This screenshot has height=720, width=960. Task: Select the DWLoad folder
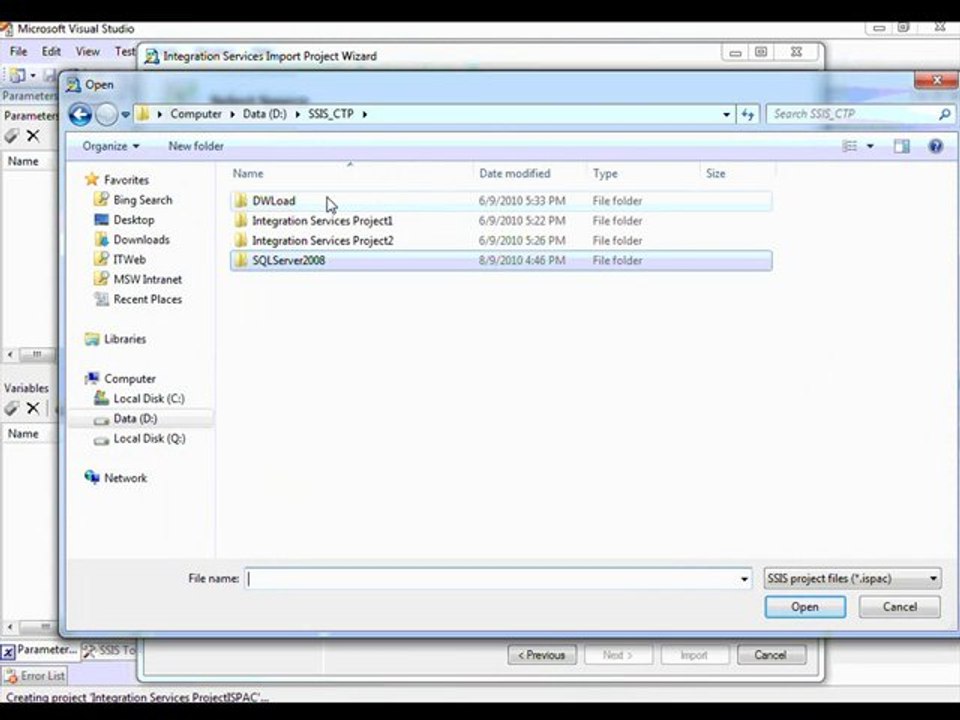[x=501, y=201]
